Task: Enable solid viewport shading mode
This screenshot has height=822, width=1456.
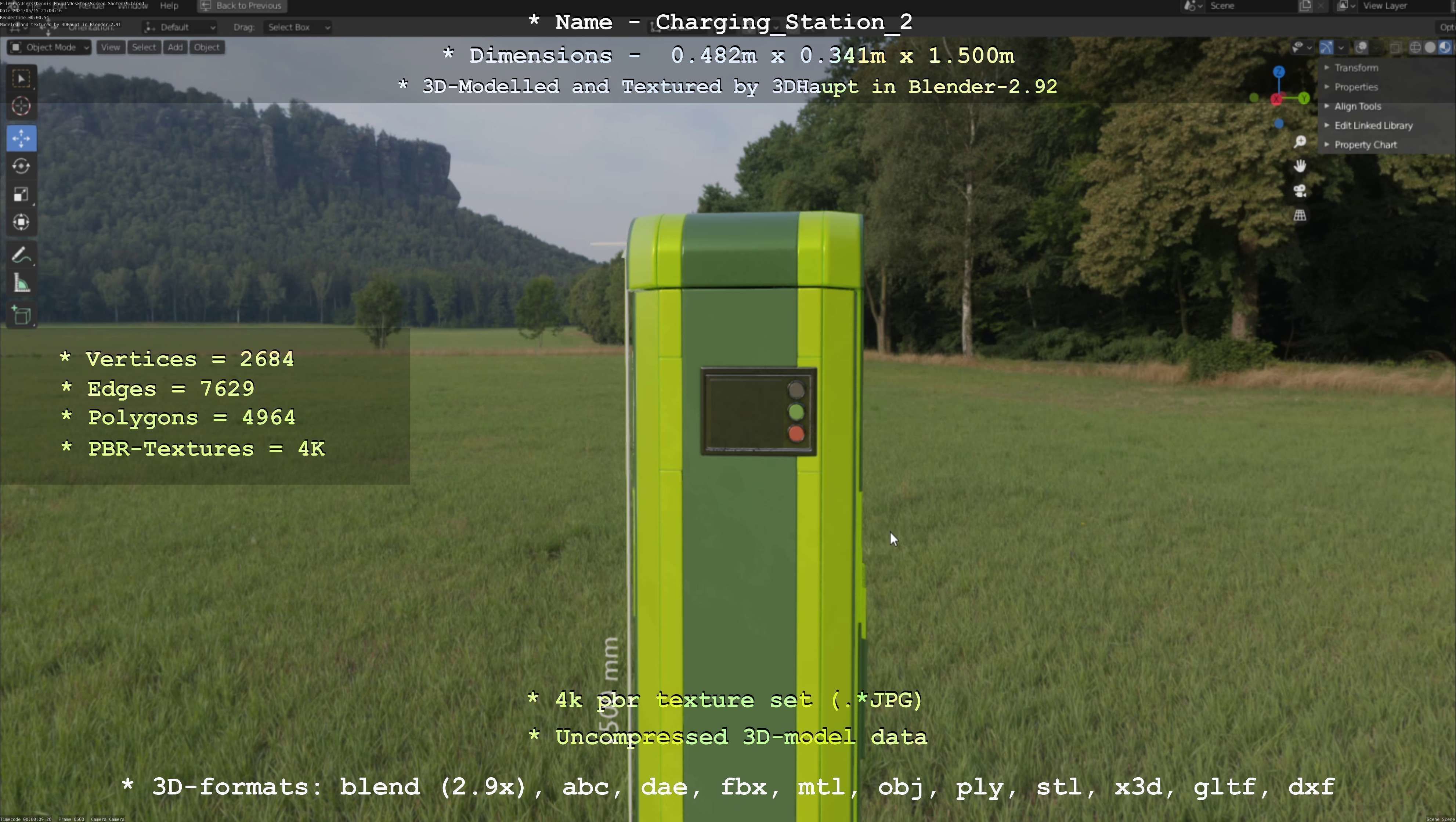Action: (1430, 47)
